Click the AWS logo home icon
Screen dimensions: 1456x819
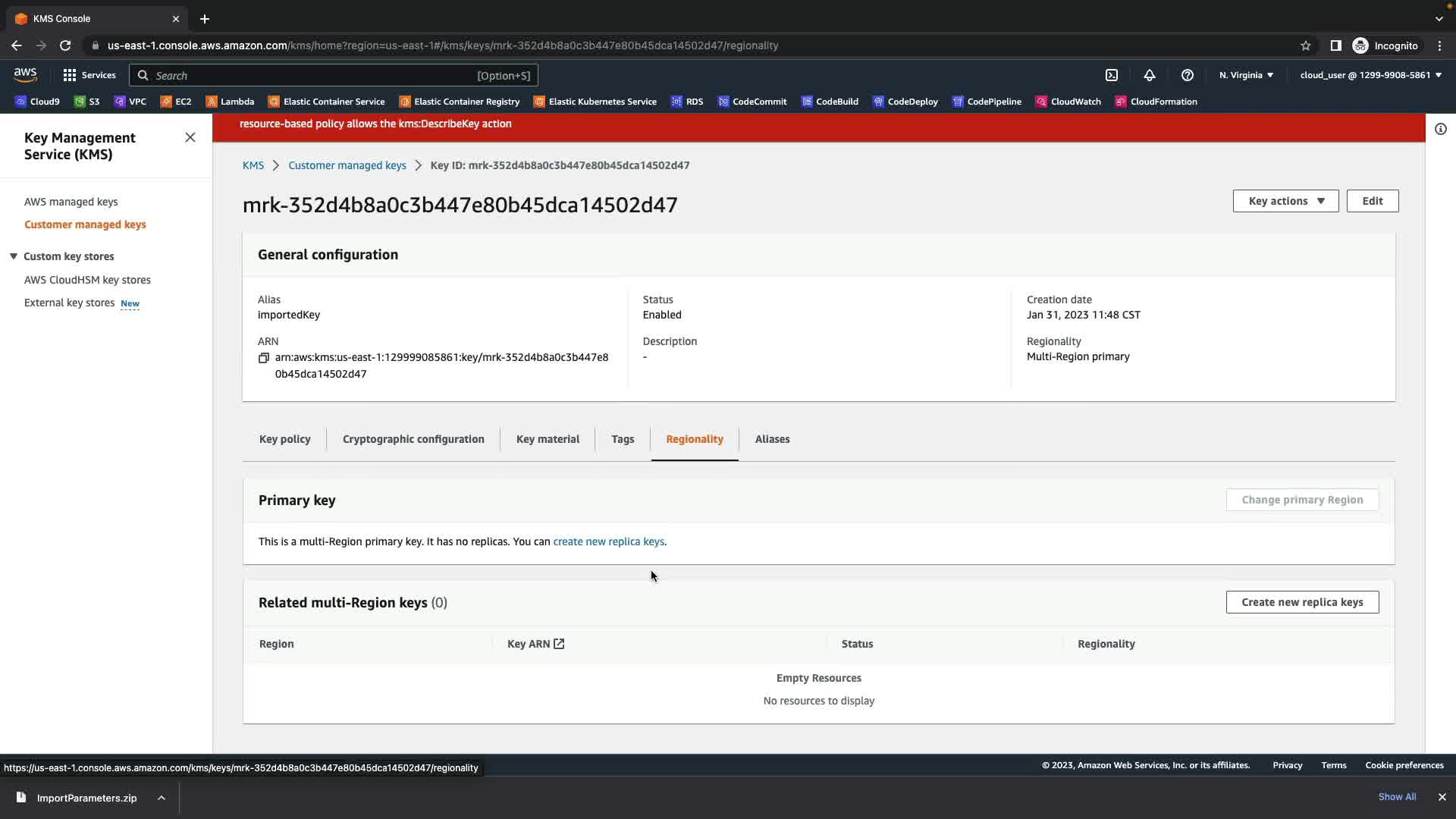click(x=25, y=74)
